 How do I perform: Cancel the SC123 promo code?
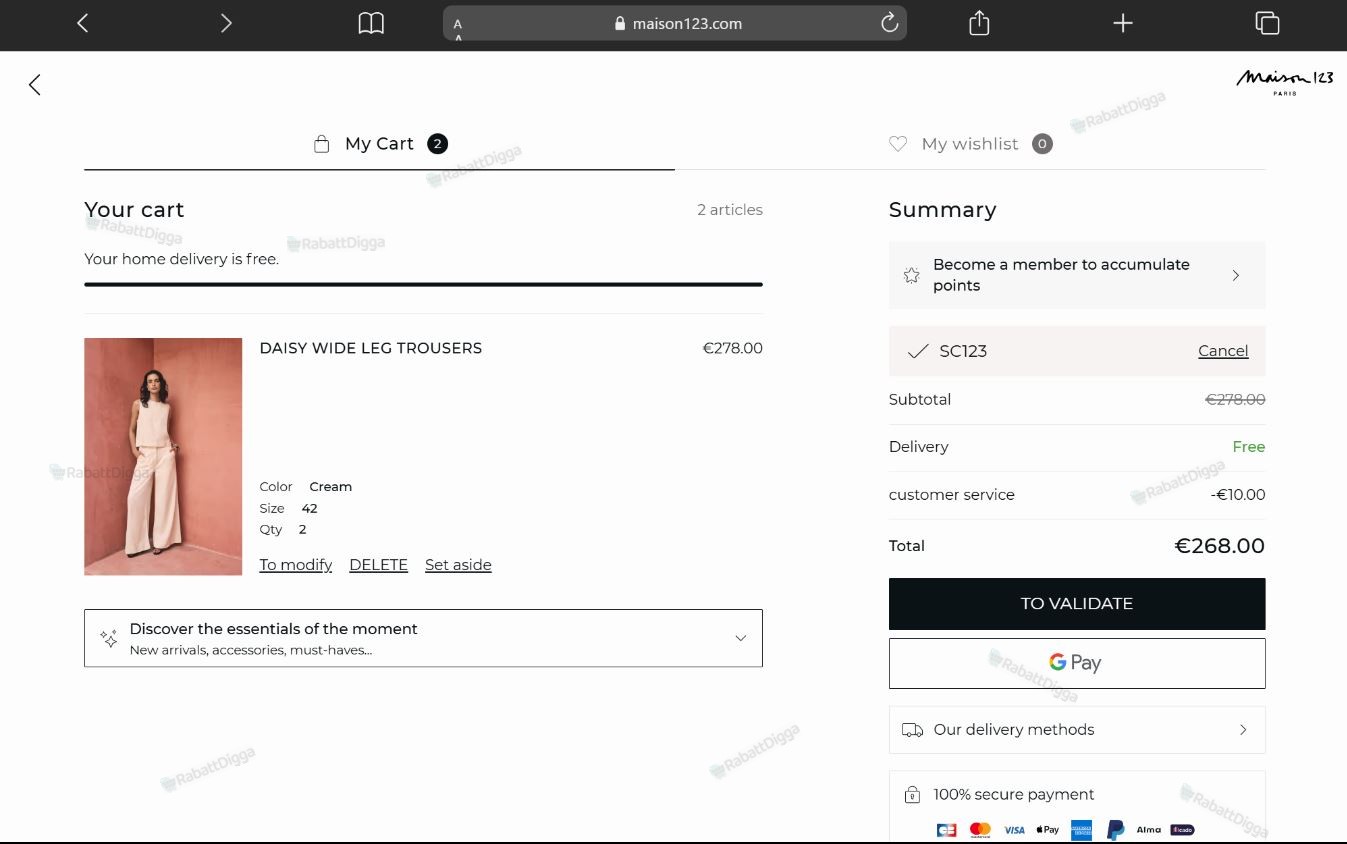point(1223,351)
